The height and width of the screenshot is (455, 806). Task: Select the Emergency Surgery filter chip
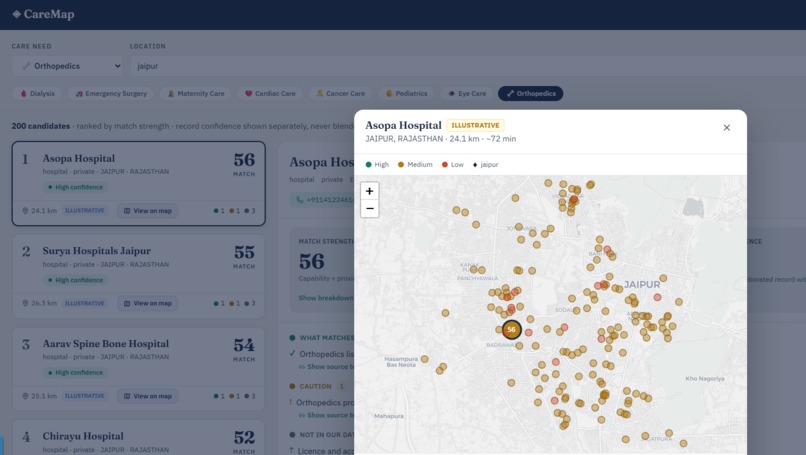click(111, 94)
